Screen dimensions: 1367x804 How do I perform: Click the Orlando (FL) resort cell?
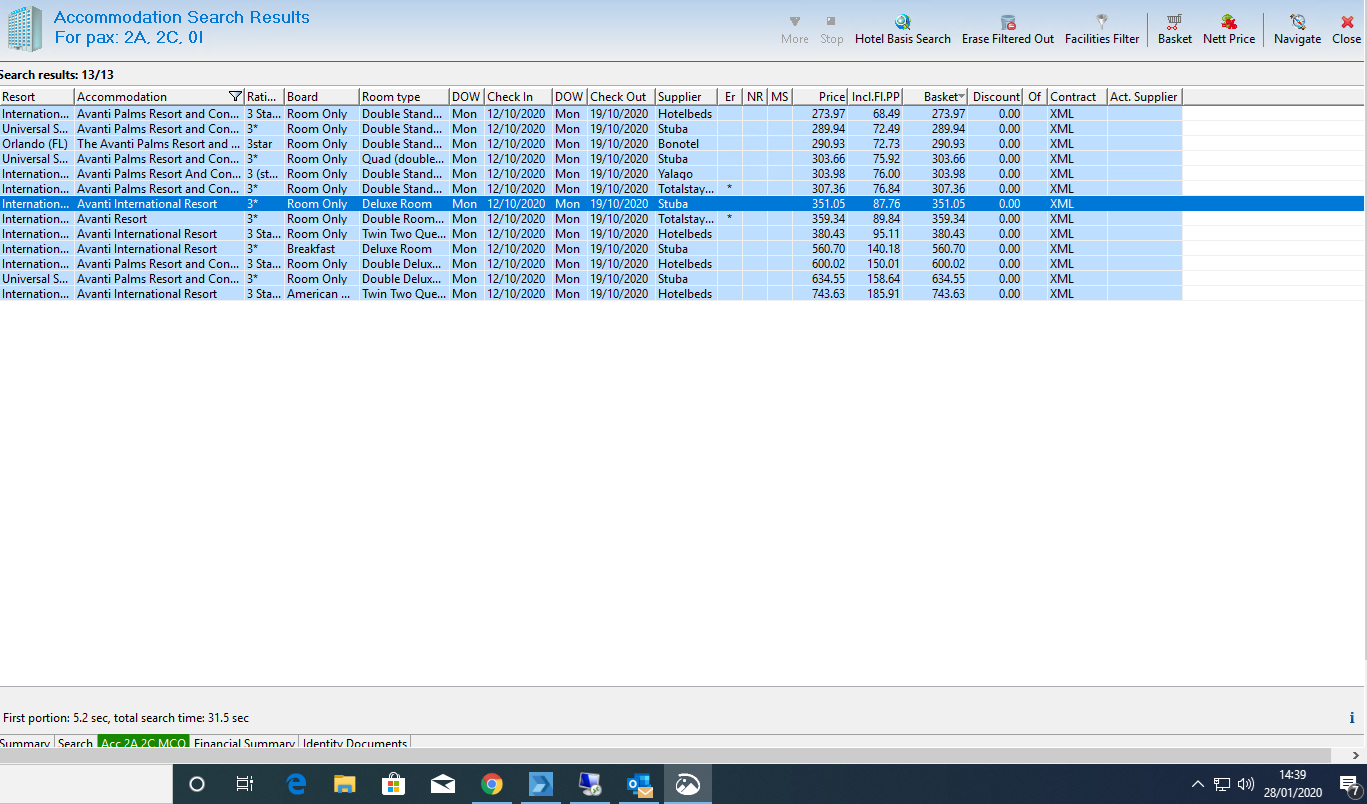37,144
